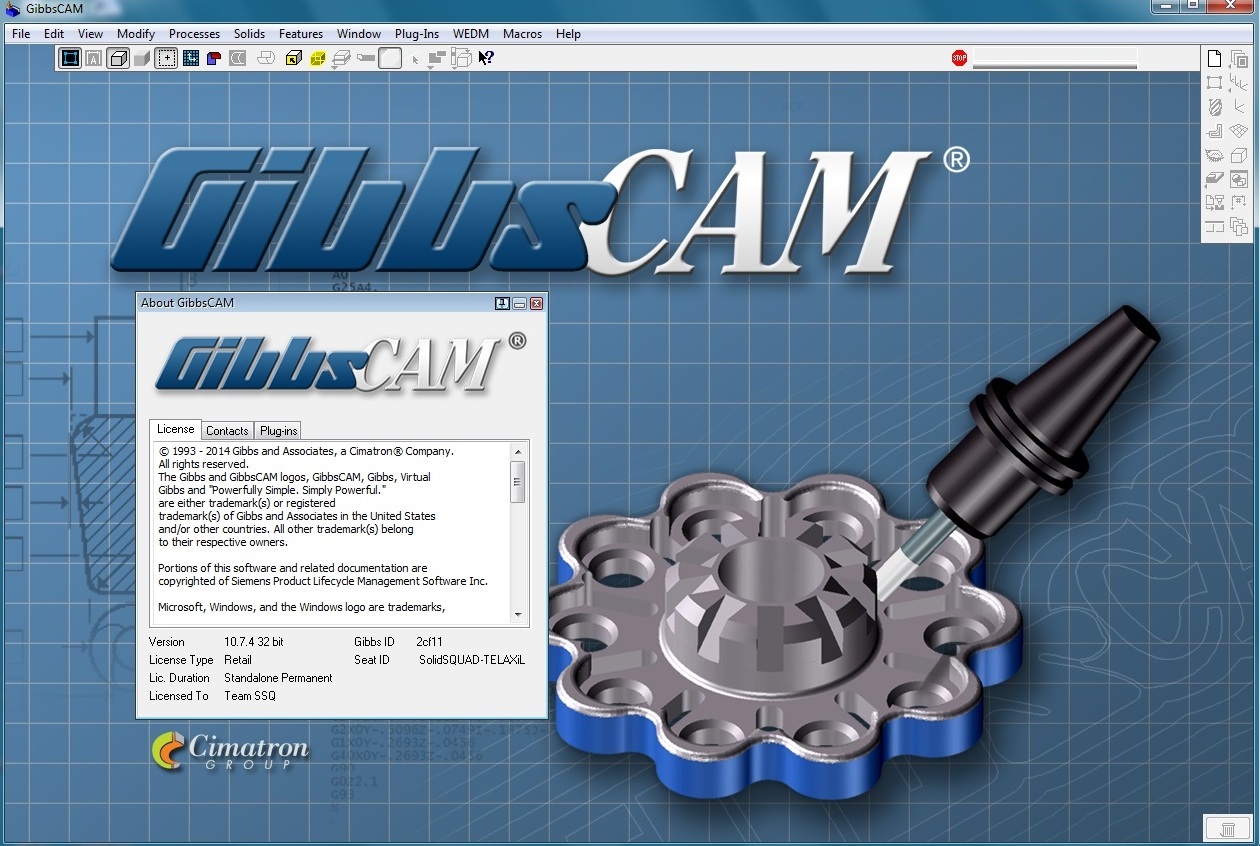Open the Plug-Ins menu

point(417,33)
